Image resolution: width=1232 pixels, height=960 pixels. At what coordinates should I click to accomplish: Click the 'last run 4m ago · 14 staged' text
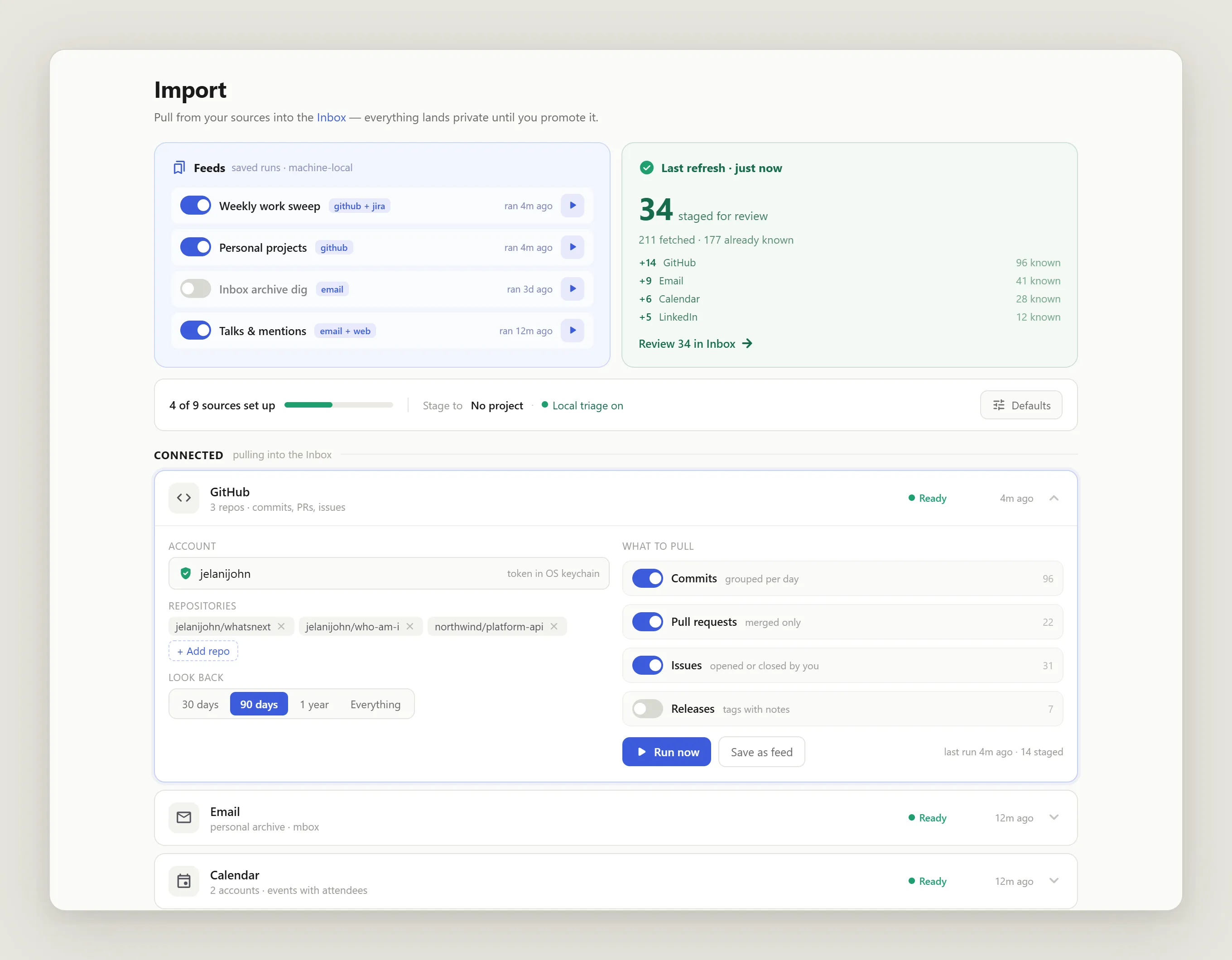point(1004,752)
